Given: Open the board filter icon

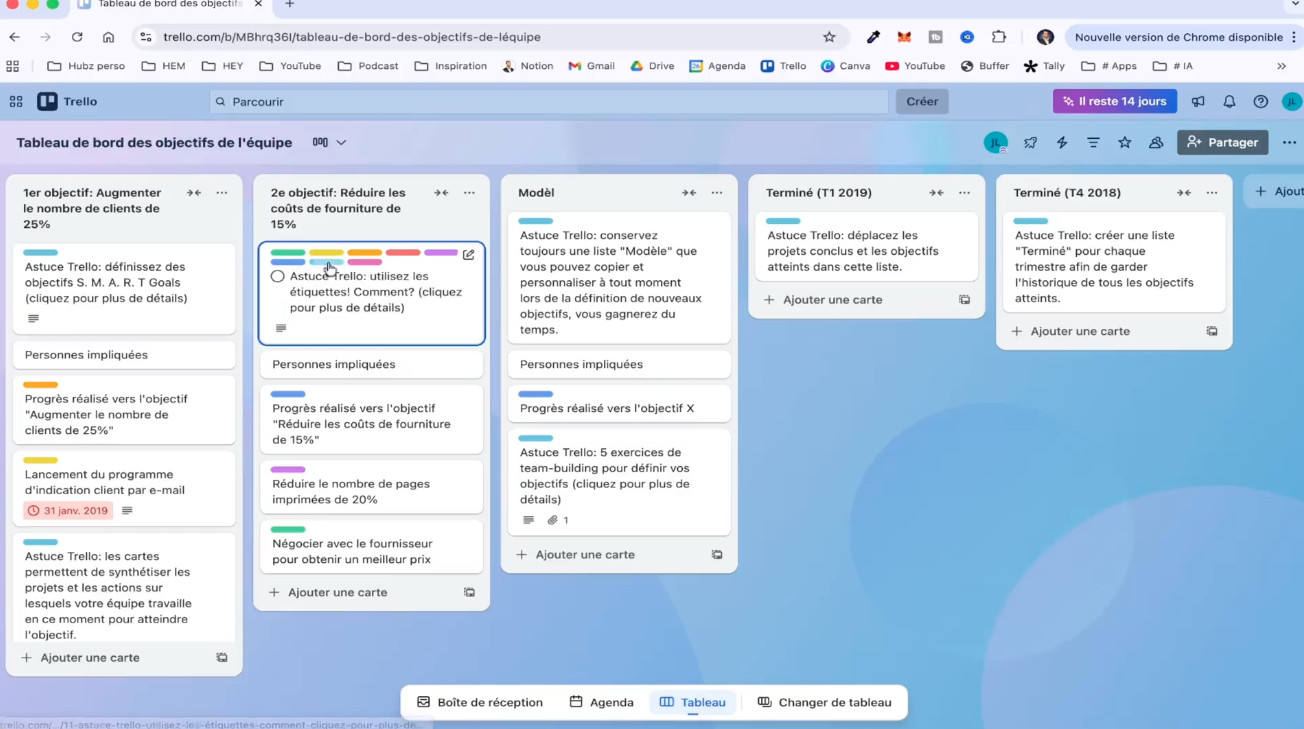Looking at the screenshot, I should point(1093,143).
